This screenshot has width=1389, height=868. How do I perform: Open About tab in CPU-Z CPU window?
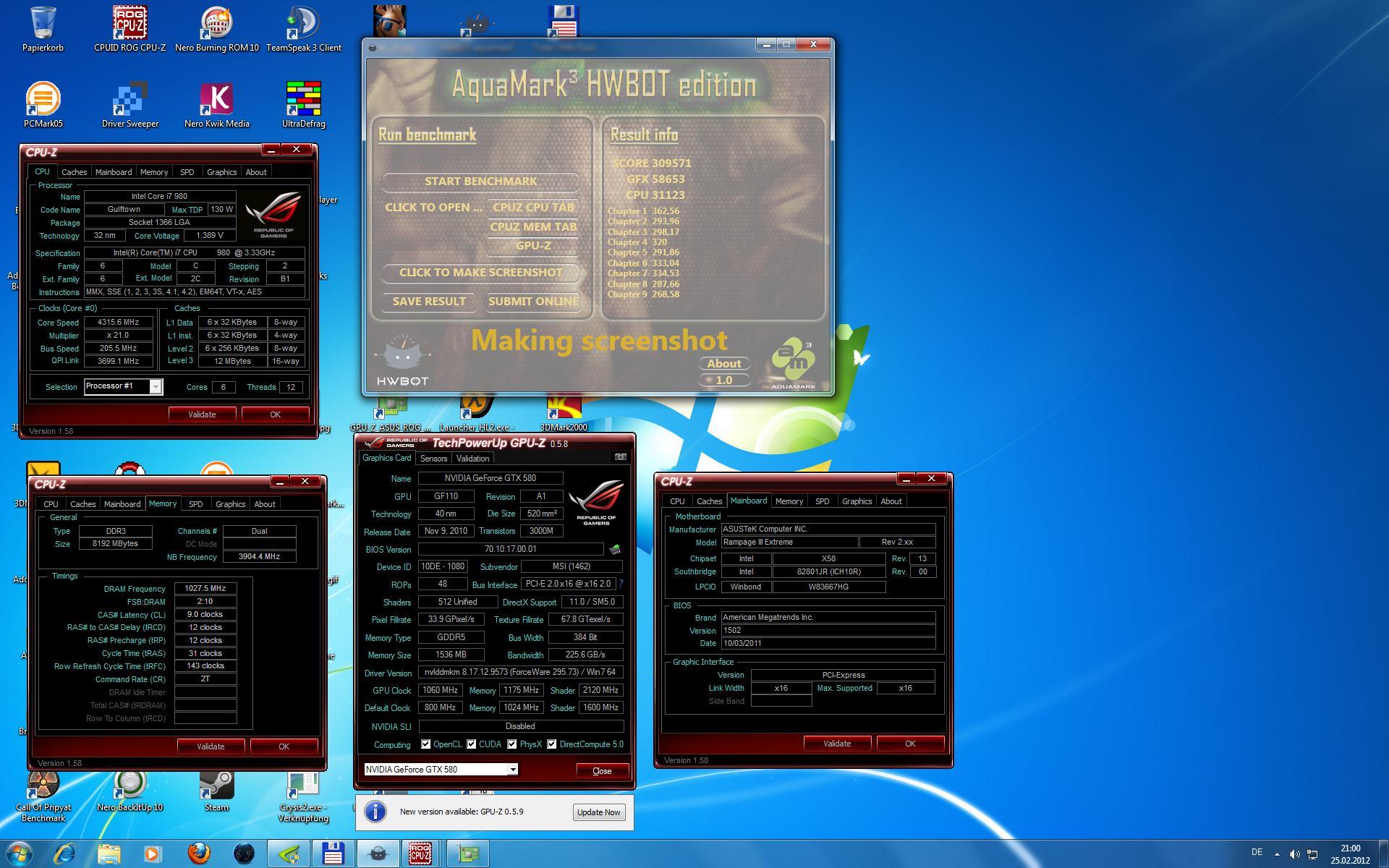pos(256,172)
